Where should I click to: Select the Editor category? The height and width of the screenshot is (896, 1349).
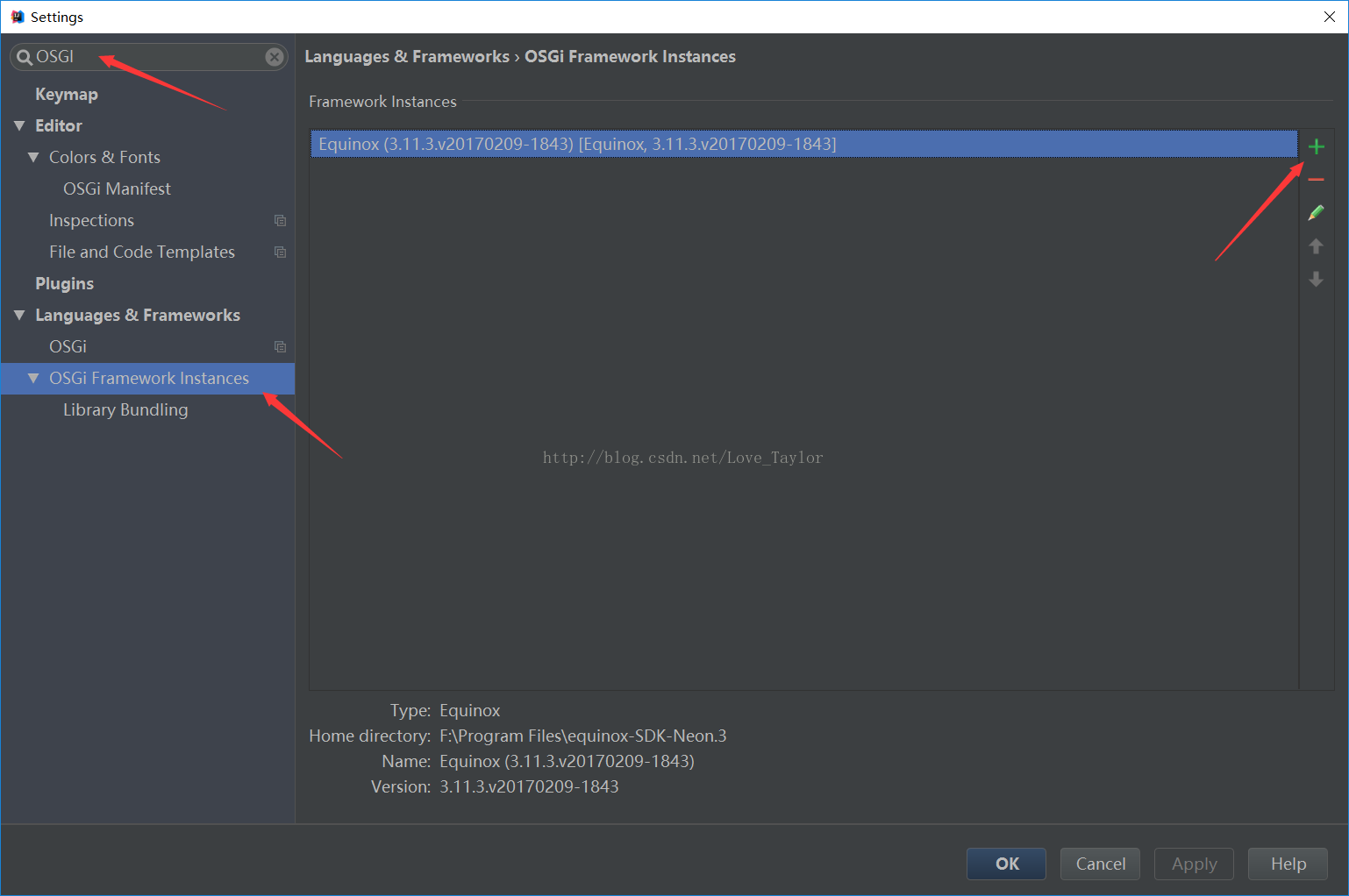point(59,126)
